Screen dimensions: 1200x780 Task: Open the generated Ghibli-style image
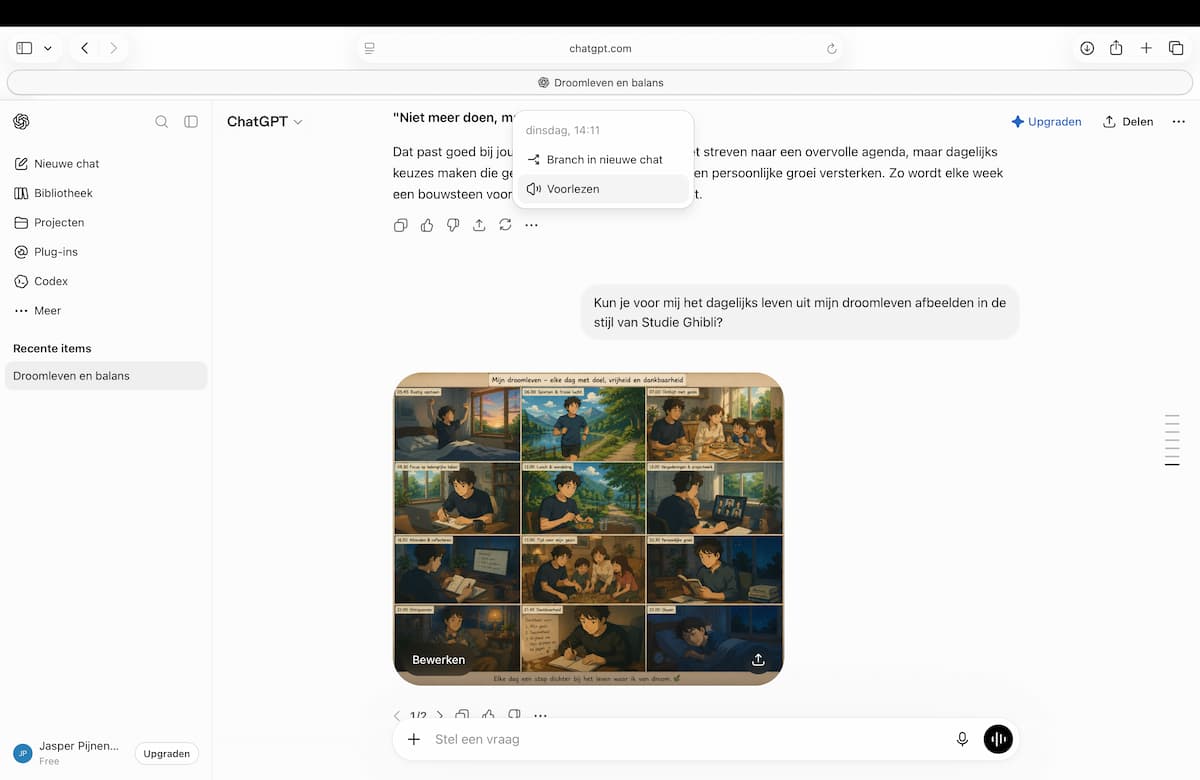pos(588,529)
